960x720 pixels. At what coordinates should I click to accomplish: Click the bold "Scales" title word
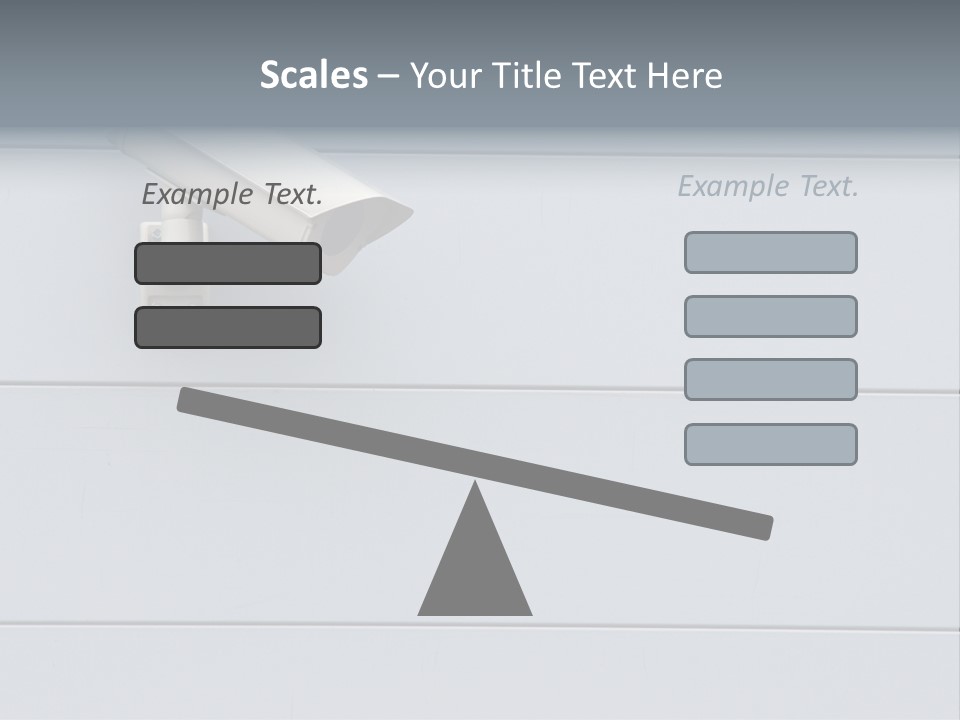(x=313, y=75)
